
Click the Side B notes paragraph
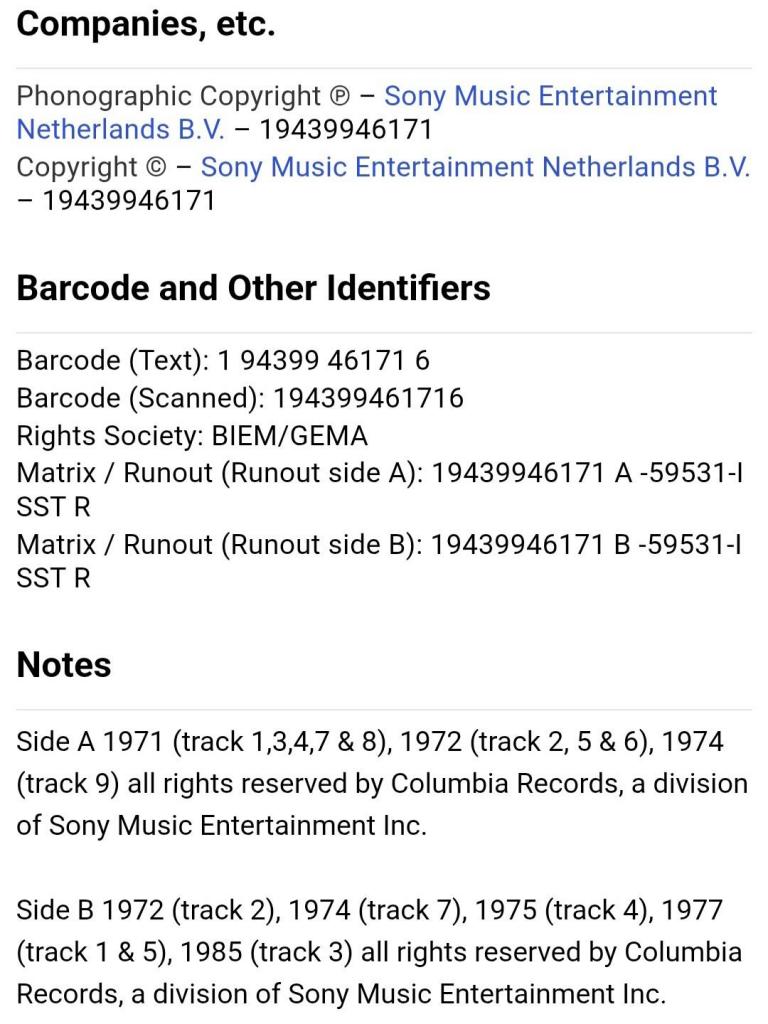click(x=379, y=952)
